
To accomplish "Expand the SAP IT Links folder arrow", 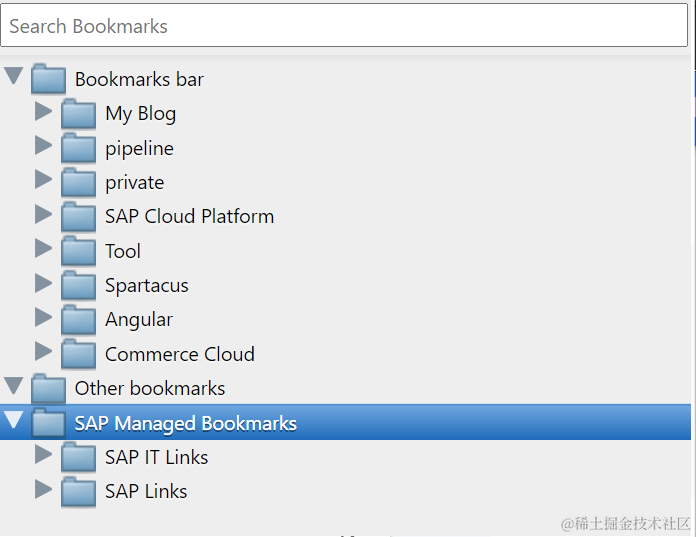I will click(x=44, y=454).
